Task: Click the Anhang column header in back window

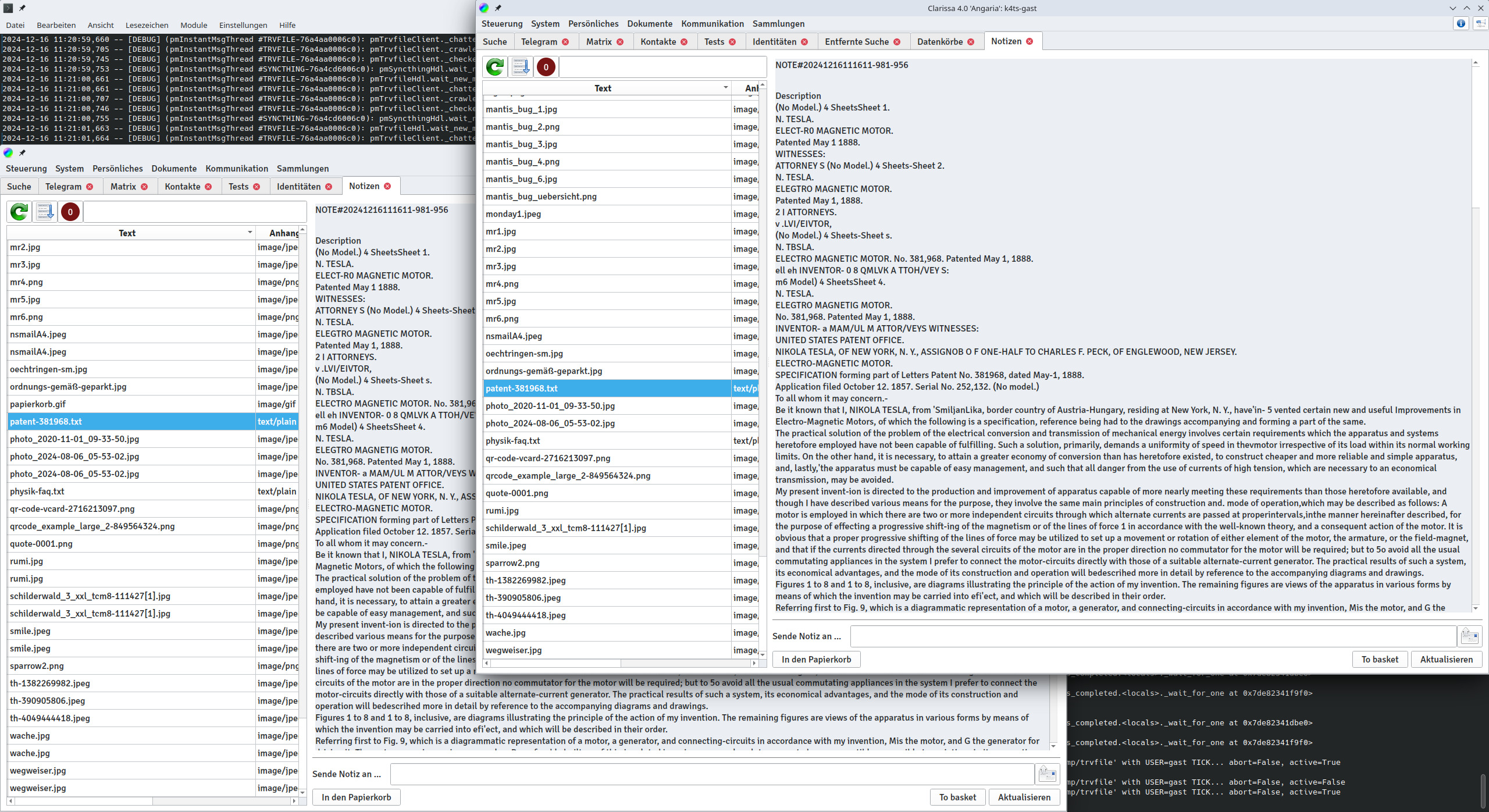Action: 278,233
